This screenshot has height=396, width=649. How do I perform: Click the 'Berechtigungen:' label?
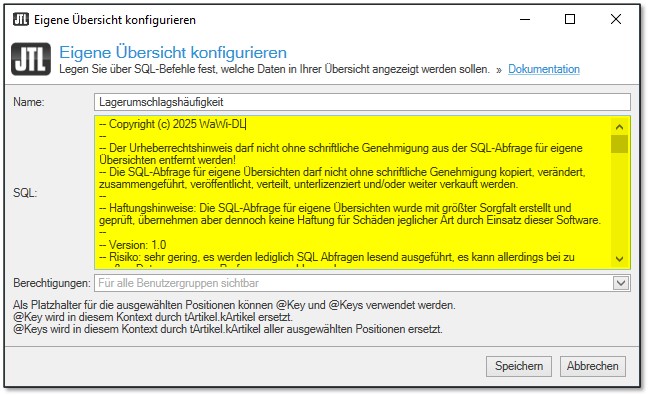point(51,283)
